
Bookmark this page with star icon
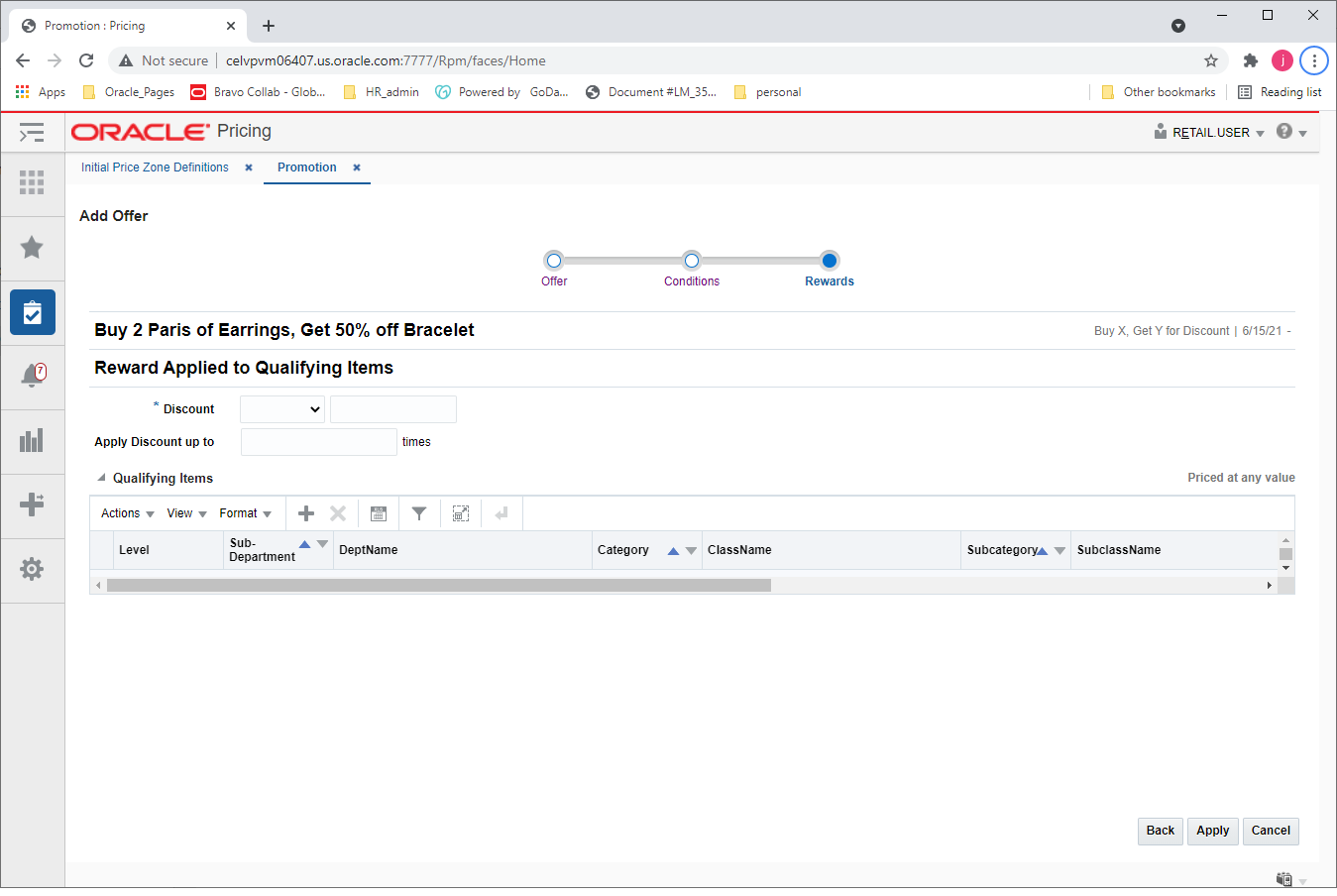(x=1211, y=60)
